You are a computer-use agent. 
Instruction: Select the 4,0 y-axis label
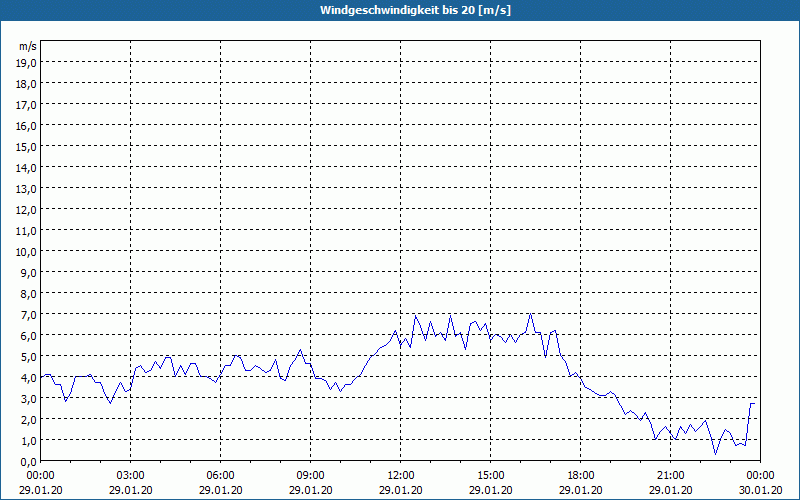(30, 378)
